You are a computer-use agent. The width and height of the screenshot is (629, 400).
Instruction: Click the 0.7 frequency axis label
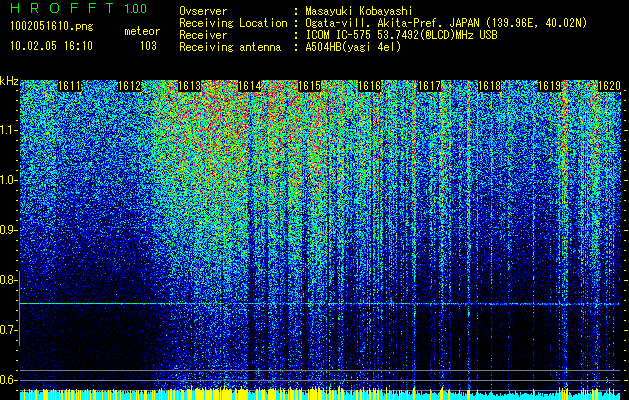point(9,330)
